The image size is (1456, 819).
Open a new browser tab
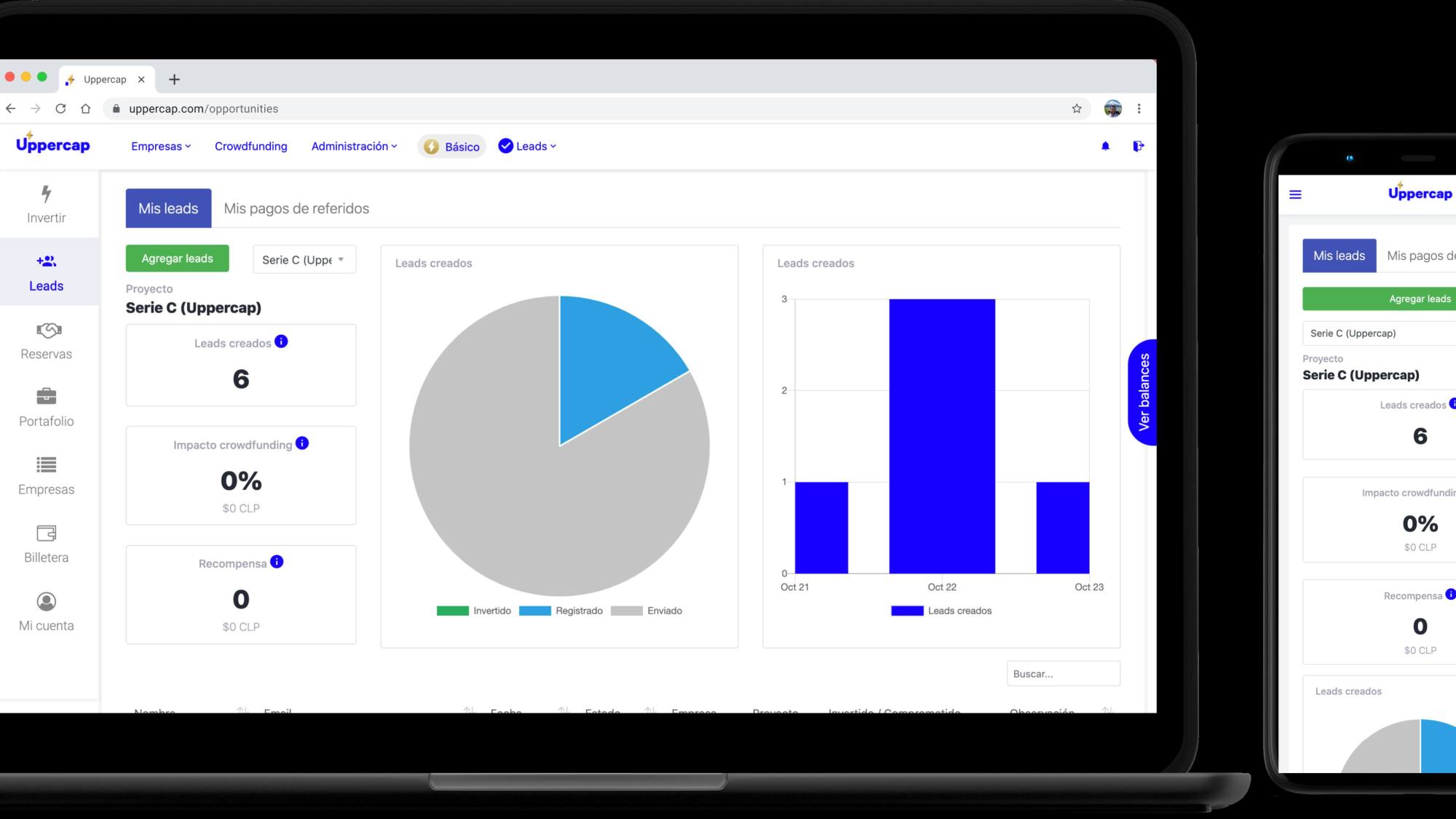pyautogui.click(x=174, y=79)
